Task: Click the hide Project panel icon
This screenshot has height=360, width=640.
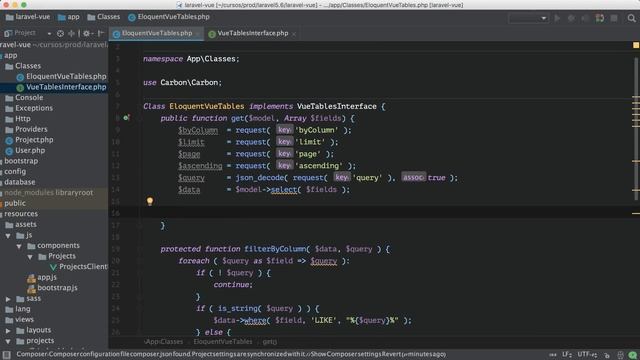Action: [101, 33]
